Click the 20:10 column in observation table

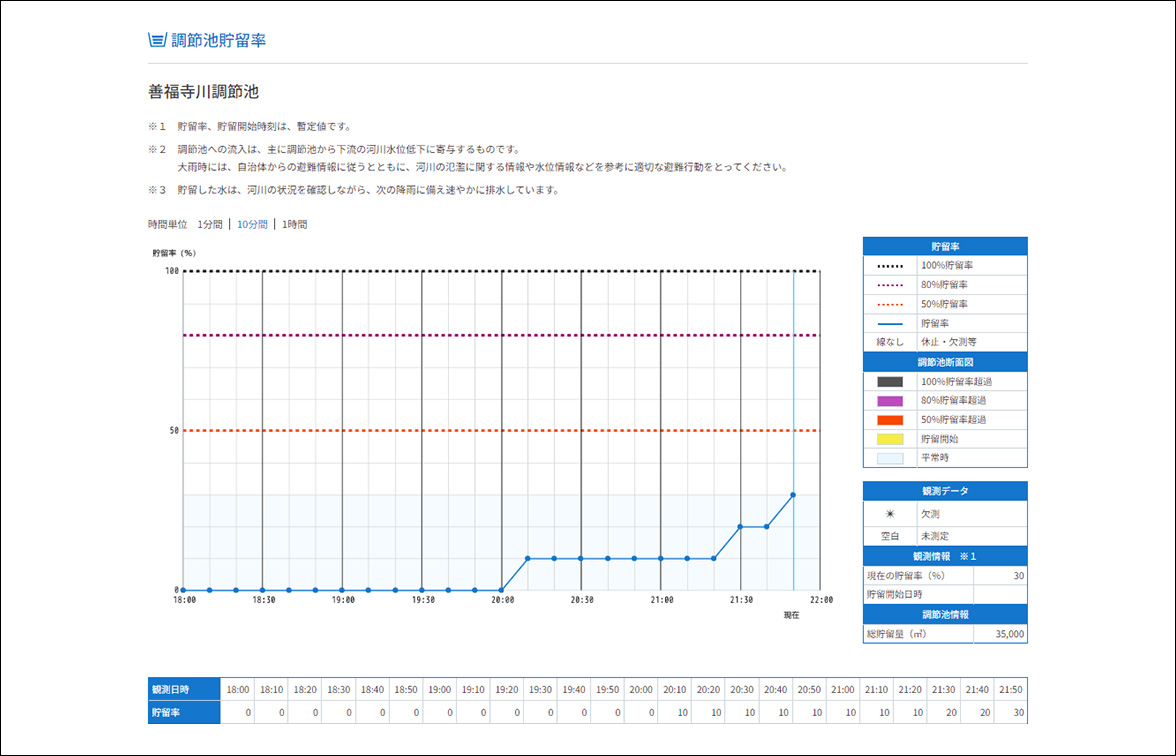[674, 690]
